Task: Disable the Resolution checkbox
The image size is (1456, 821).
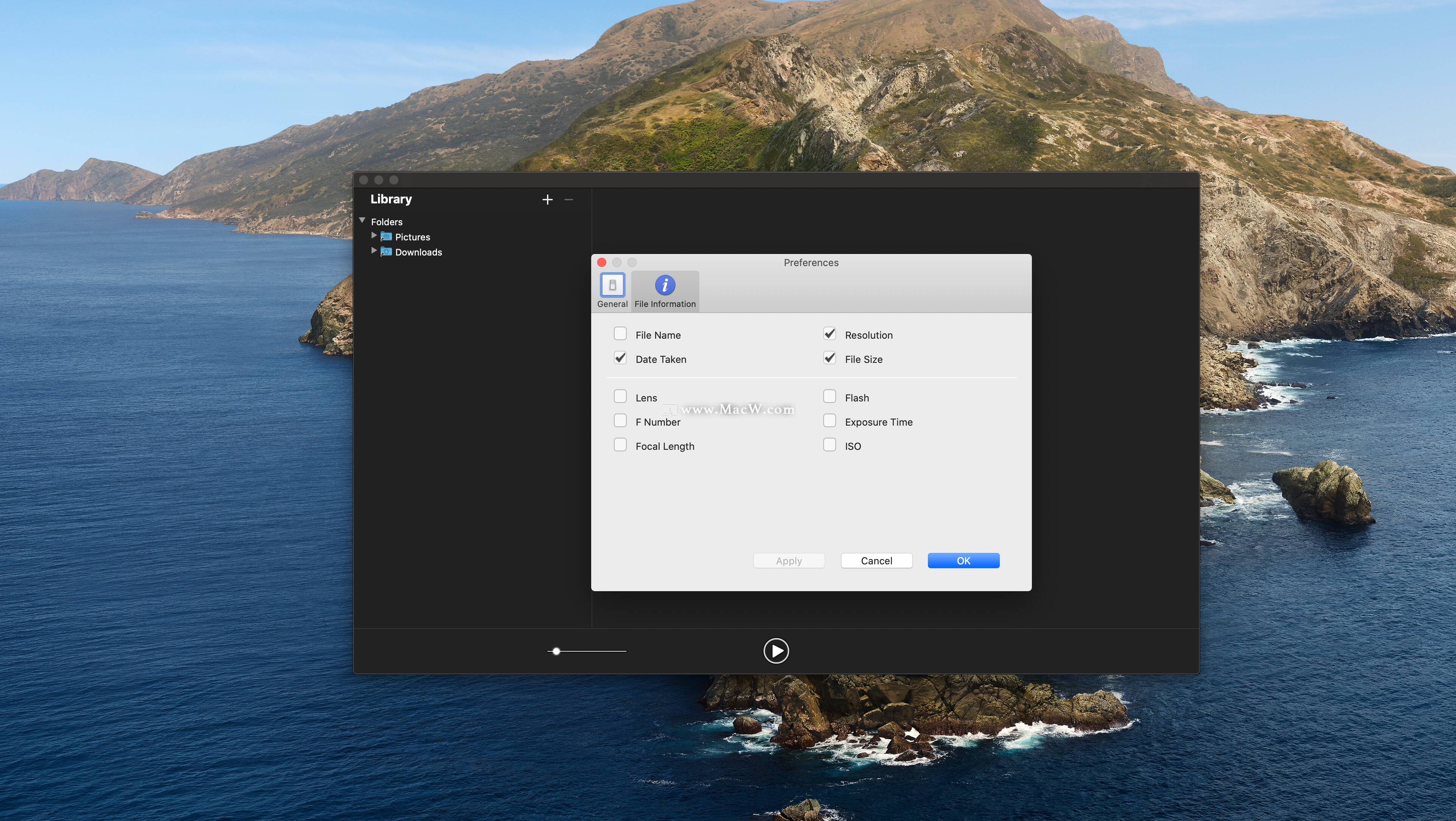Action: [x=829, y=333]
